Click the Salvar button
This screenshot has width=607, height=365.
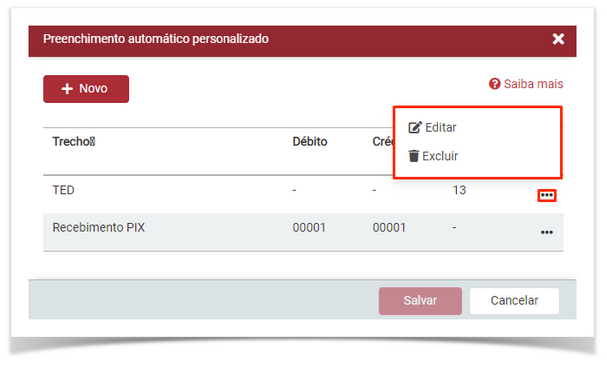420,300
